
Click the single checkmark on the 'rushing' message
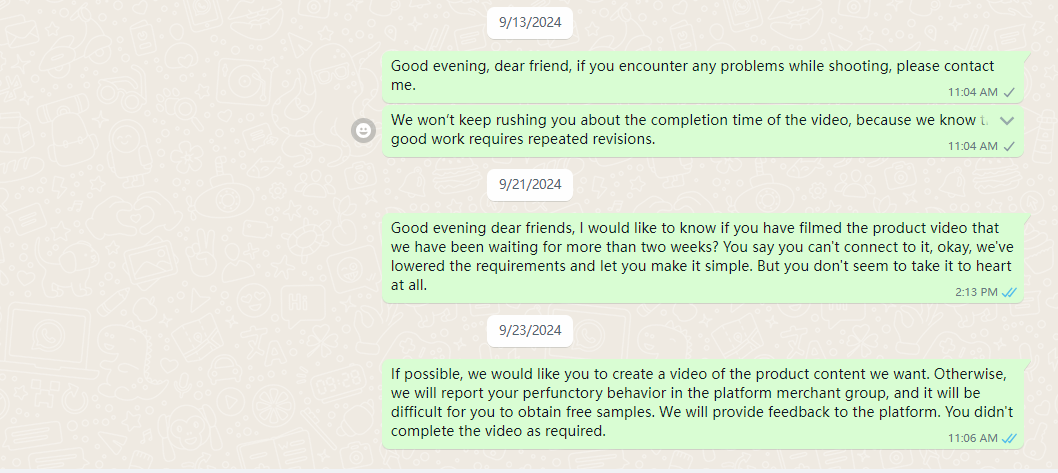pyautogui.click(x=1009, y=146)
